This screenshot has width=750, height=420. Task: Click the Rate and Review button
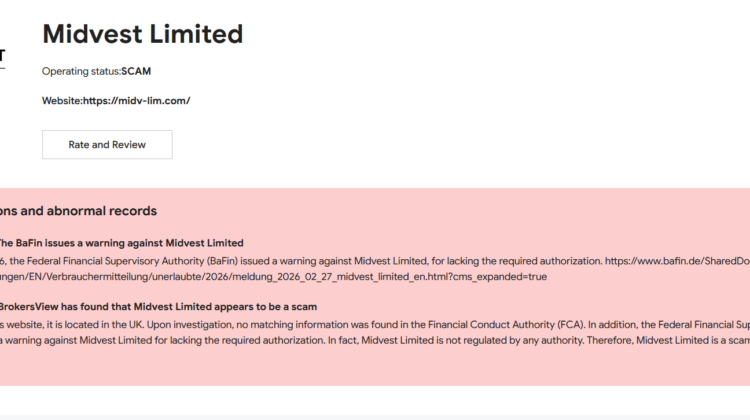107,145
